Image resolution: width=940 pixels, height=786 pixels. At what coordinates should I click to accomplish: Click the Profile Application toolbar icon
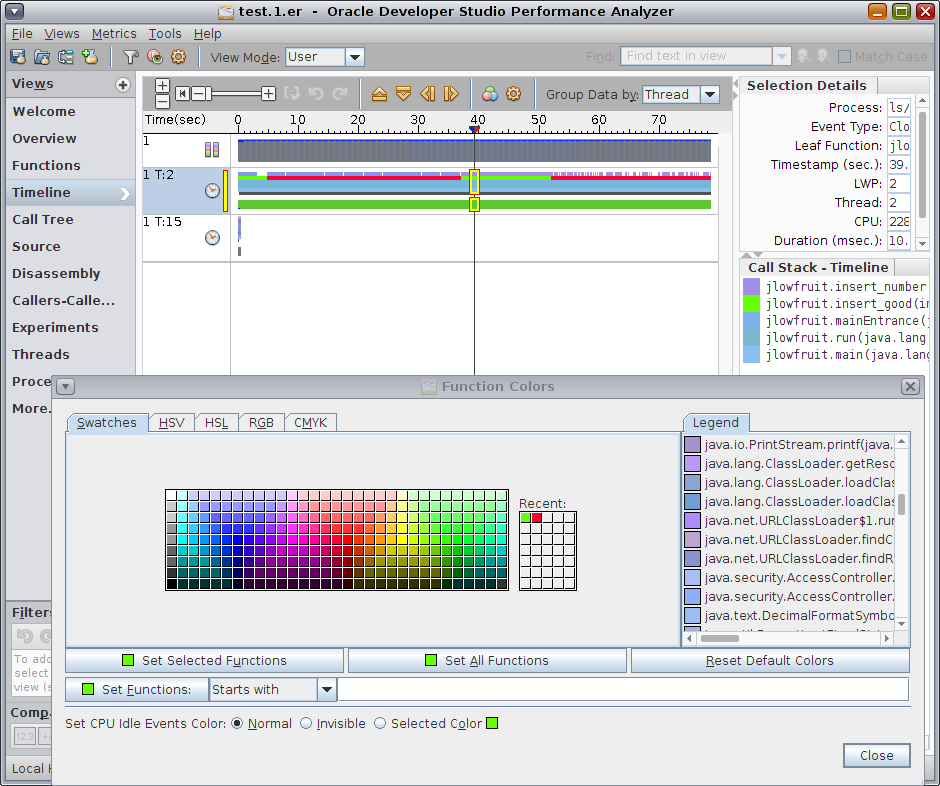point(18,57)
